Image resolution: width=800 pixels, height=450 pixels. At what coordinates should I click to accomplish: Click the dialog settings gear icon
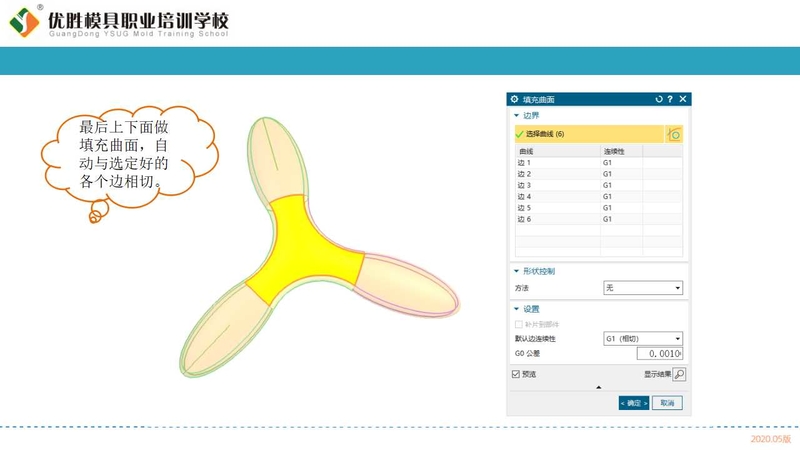[x=514, y=99]
